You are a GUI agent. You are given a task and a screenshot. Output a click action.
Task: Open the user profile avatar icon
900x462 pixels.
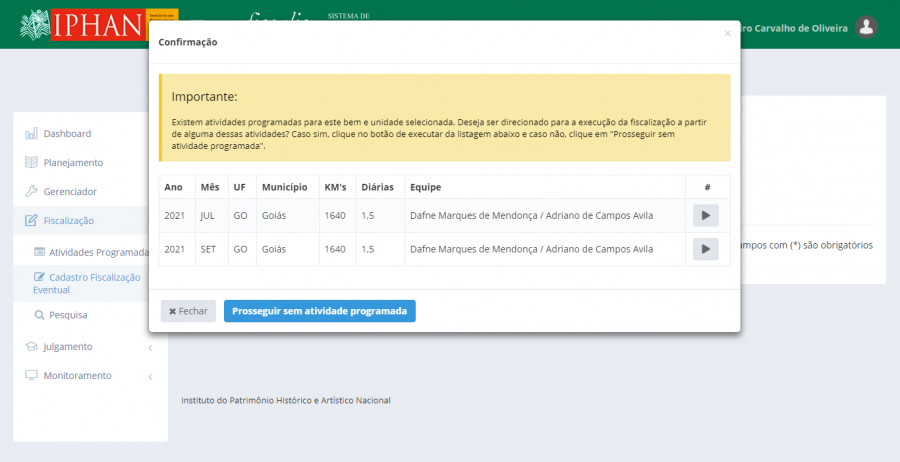[x=867, y=27]
